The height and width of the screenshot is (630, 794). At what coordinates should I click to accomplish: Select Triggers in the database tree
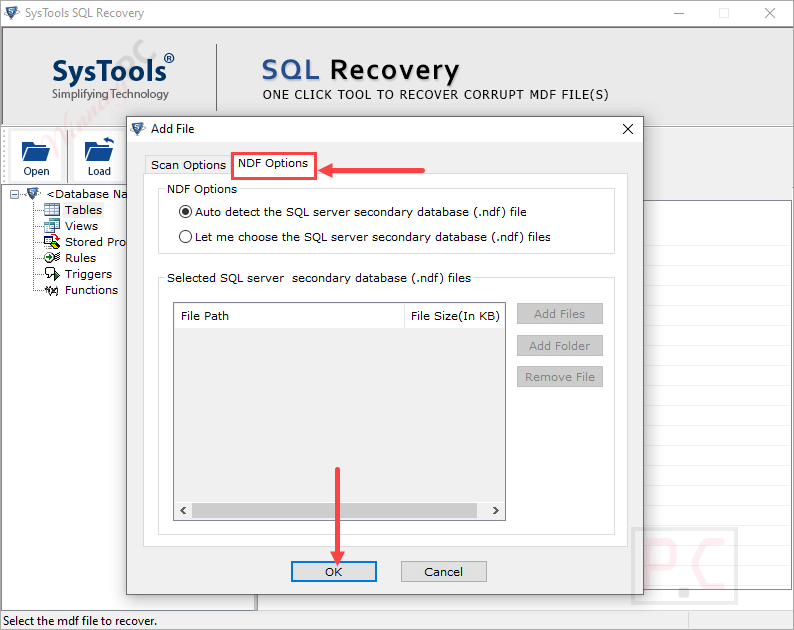coord(88,274)
